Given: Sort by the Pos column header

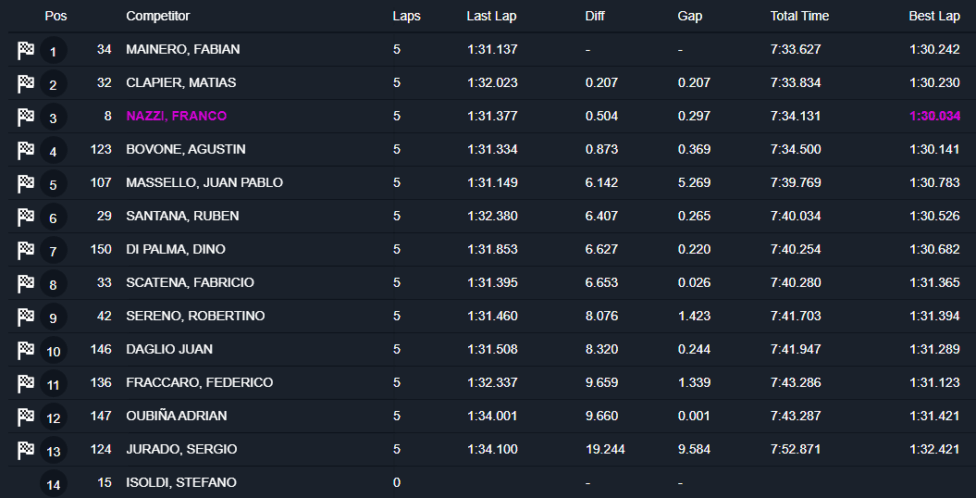Looking at the screenshot, I should point(55,16).
